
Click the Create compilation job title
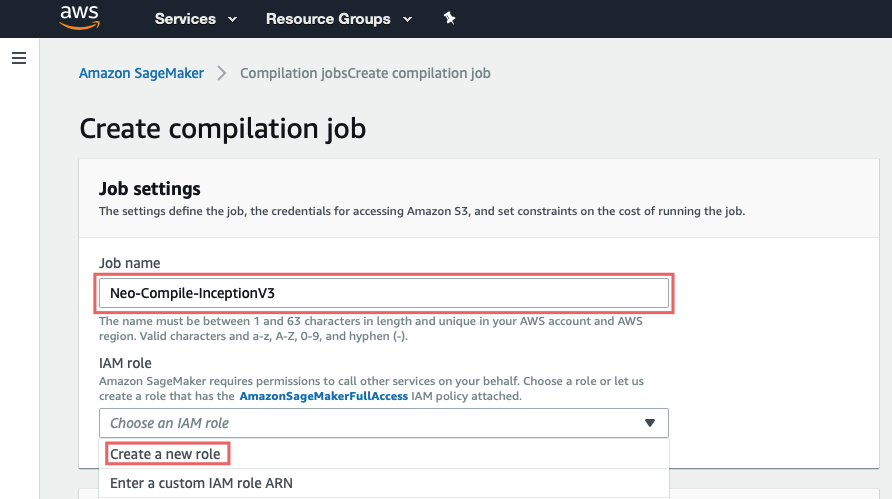pyautogui.click(x=222, y=128)
